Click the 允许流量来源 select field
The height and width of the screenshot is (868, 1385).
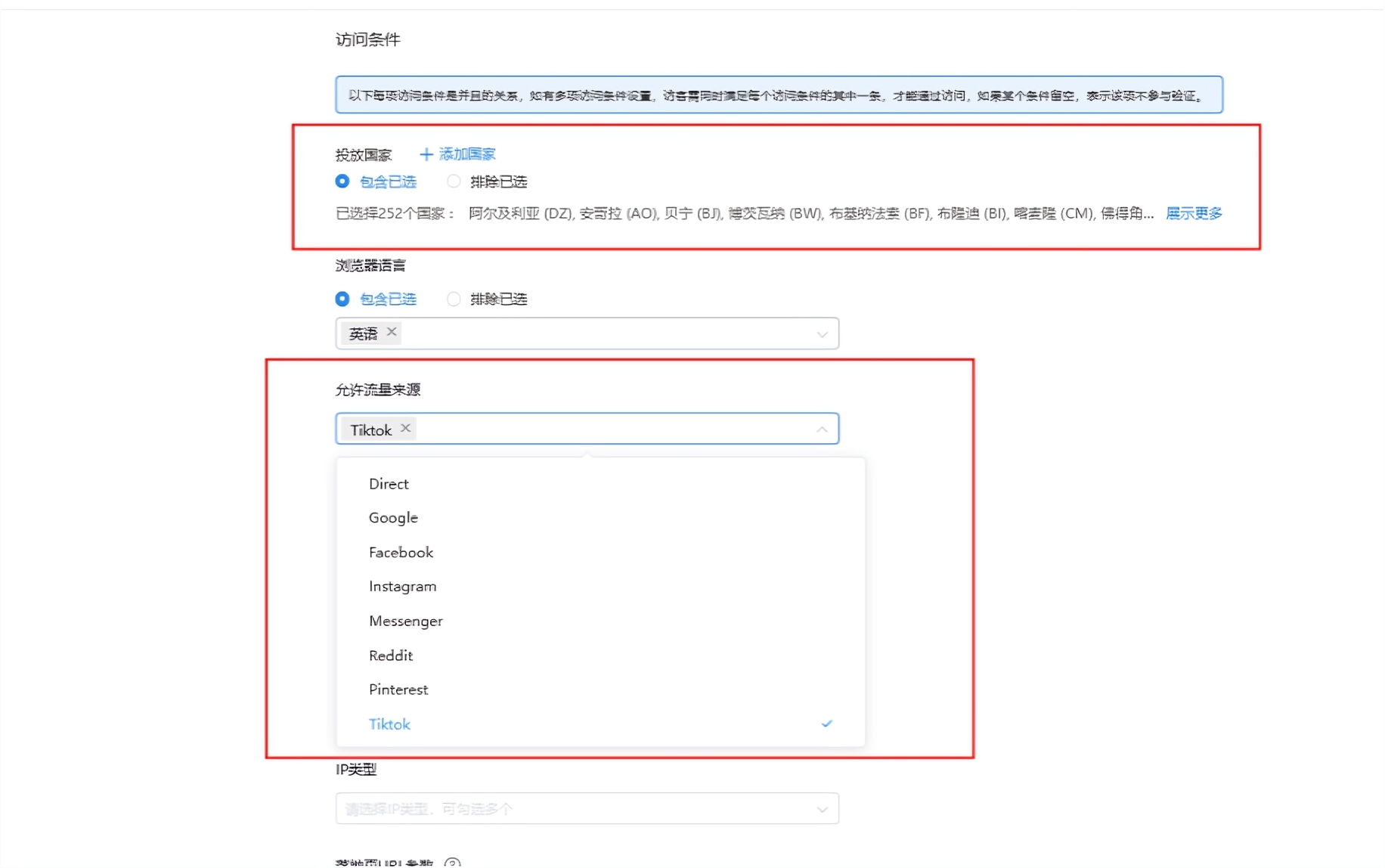click(x=587, y=429)
